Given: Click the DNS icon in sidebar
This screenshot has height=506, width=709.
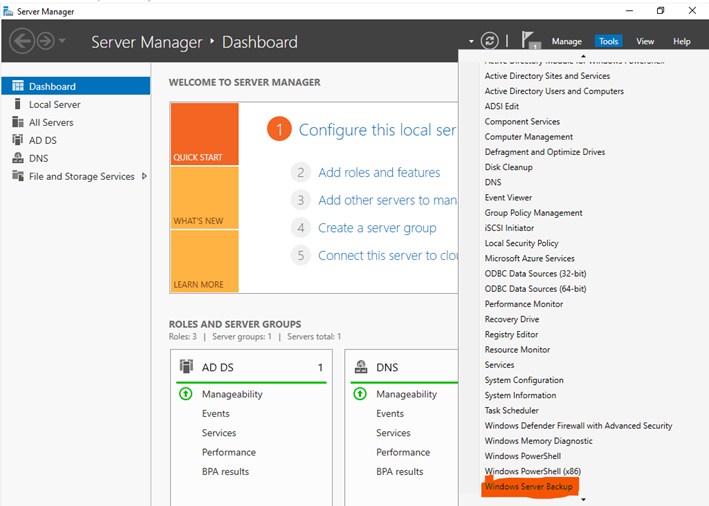Looking at the screenshot, I should tap(18, 158).
